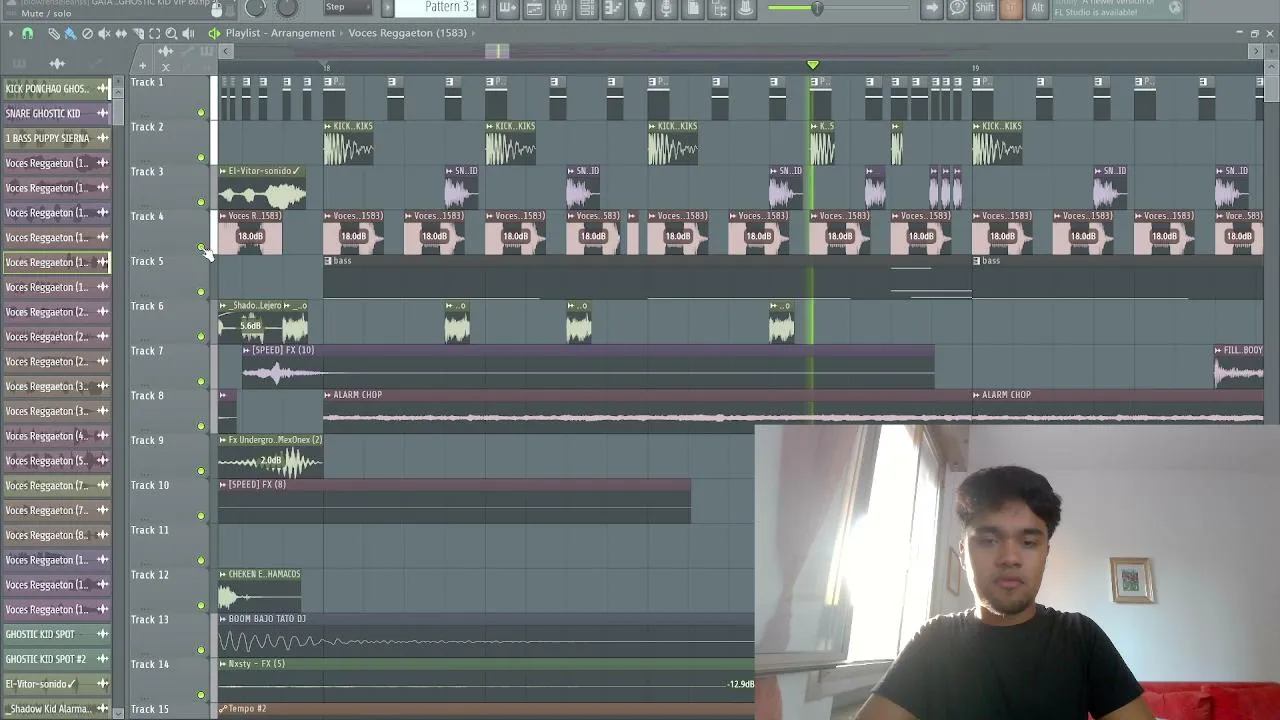Select the Mute tool in playlist toolbar
1280x720 pixels.
[104, 33]
